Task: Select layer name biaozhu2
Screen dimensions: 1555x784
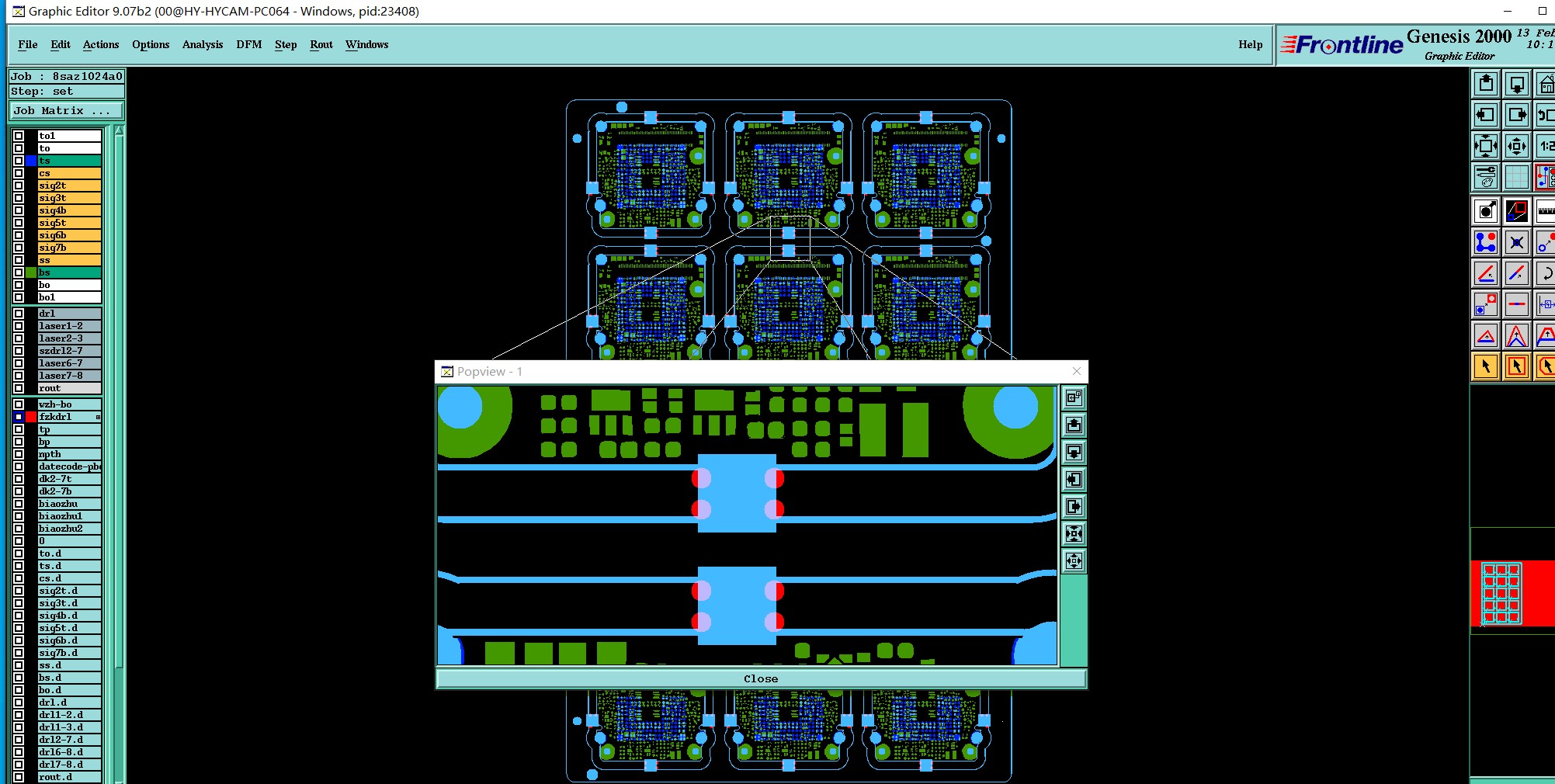Action: pyautogui.click(x=69, y=529)
